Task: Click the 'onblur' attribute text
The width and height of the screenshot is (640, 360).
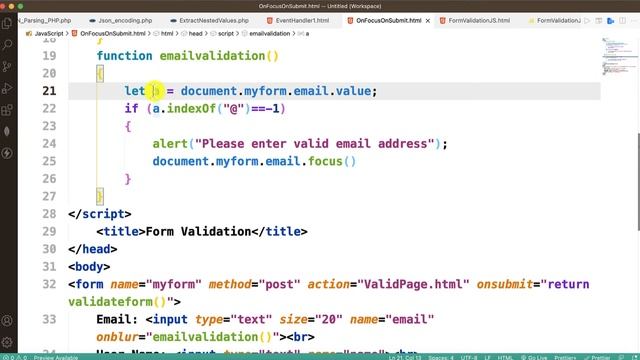Action: [118, 337]
